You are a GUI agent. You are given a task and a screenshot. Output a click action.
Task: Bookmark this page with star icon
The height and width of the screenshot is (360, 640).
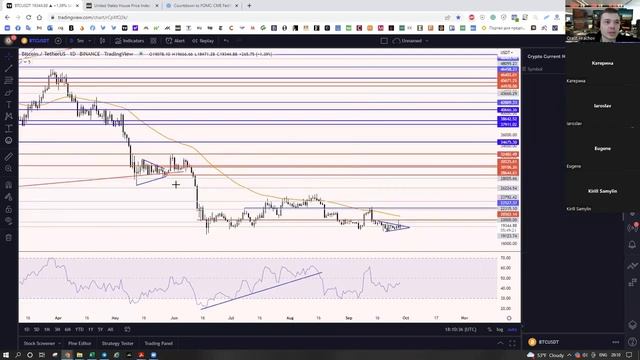pos(458,18)
